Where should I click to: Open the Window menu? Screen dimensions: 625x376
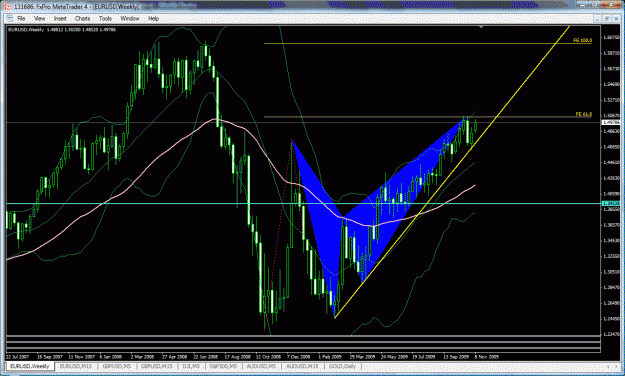point(130,18)
